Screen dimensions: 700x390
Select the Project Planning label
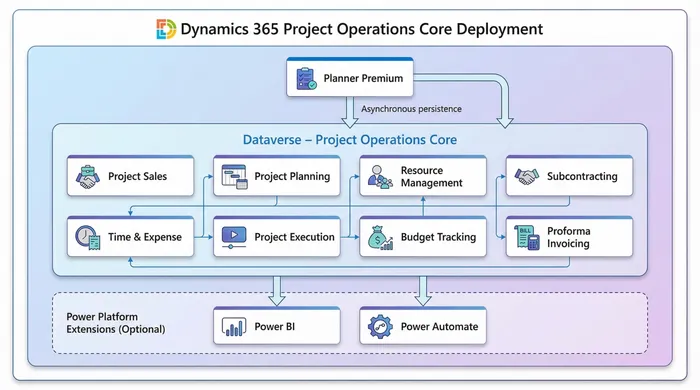click(x=292, y=176)
